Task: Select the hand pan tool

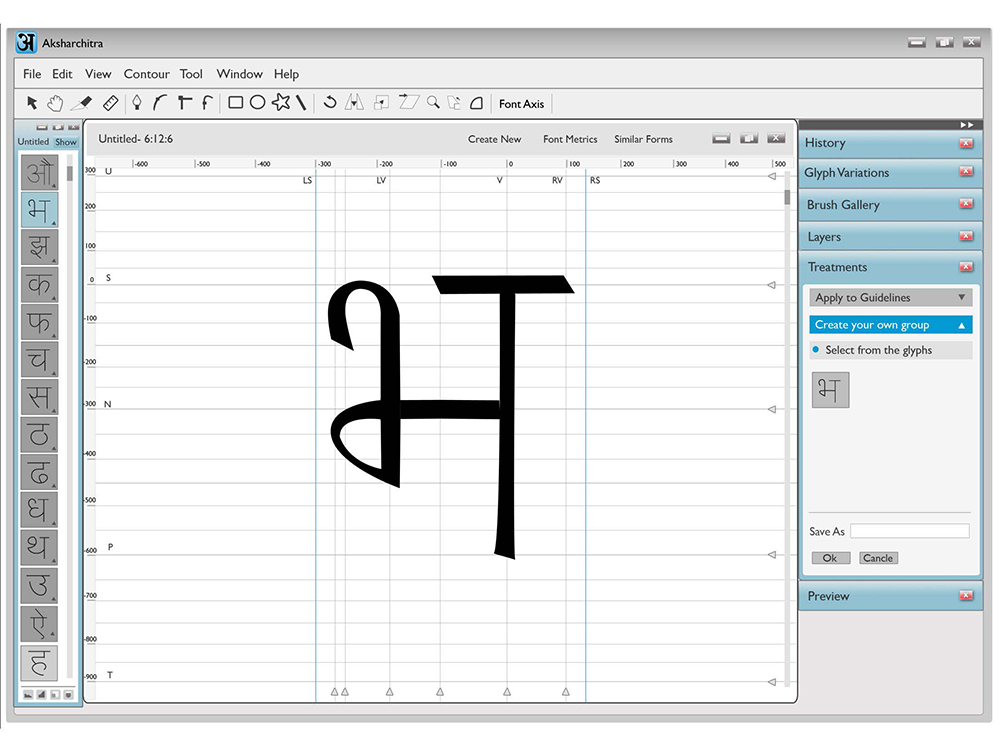Action: (x=55, y=103)
